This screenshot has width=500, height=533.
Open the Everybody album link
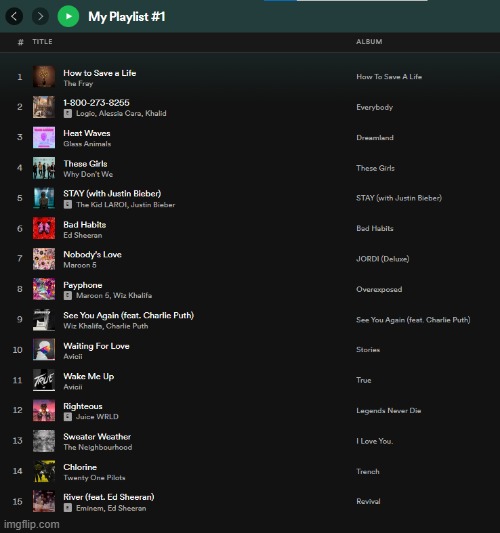click(x=375, y=107)
